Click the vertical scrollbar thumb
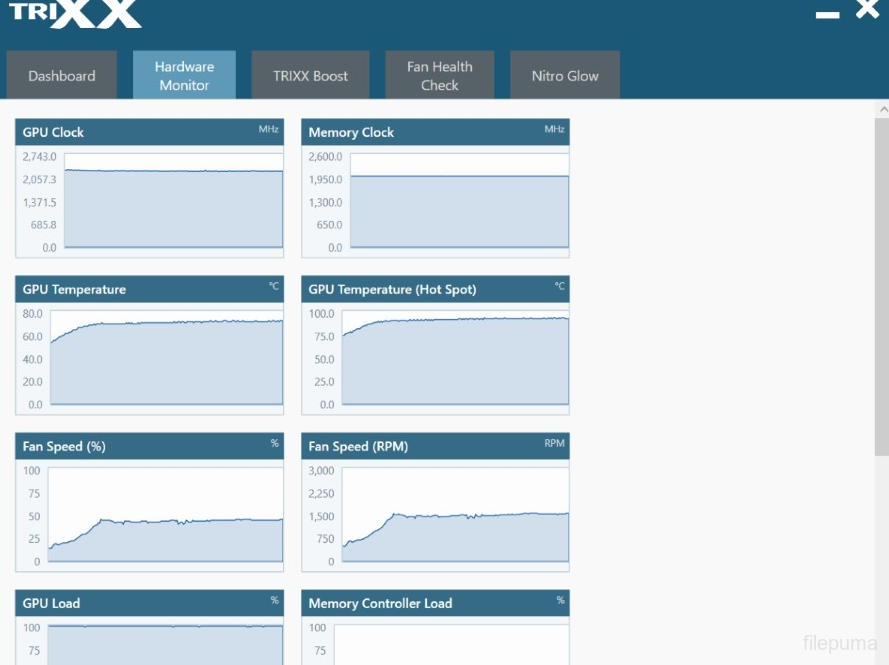 (882, 280)
